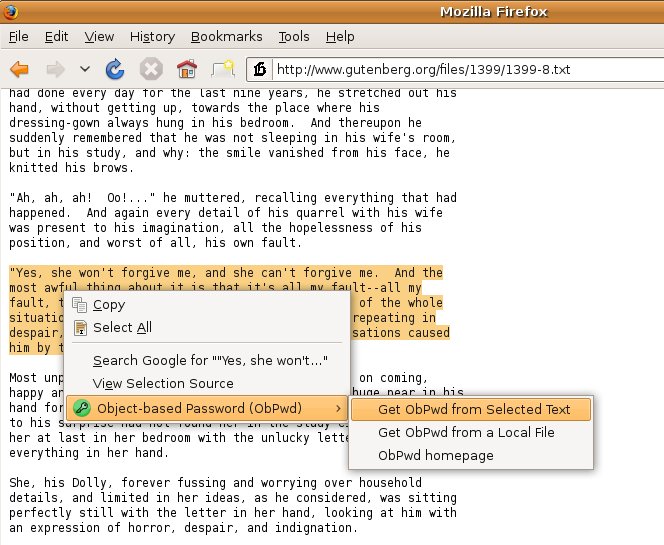Image resolution: width=664 pixels, height=545 pixels.
Task: Click the Back arrow button
Action: click(x=19, y=69)
